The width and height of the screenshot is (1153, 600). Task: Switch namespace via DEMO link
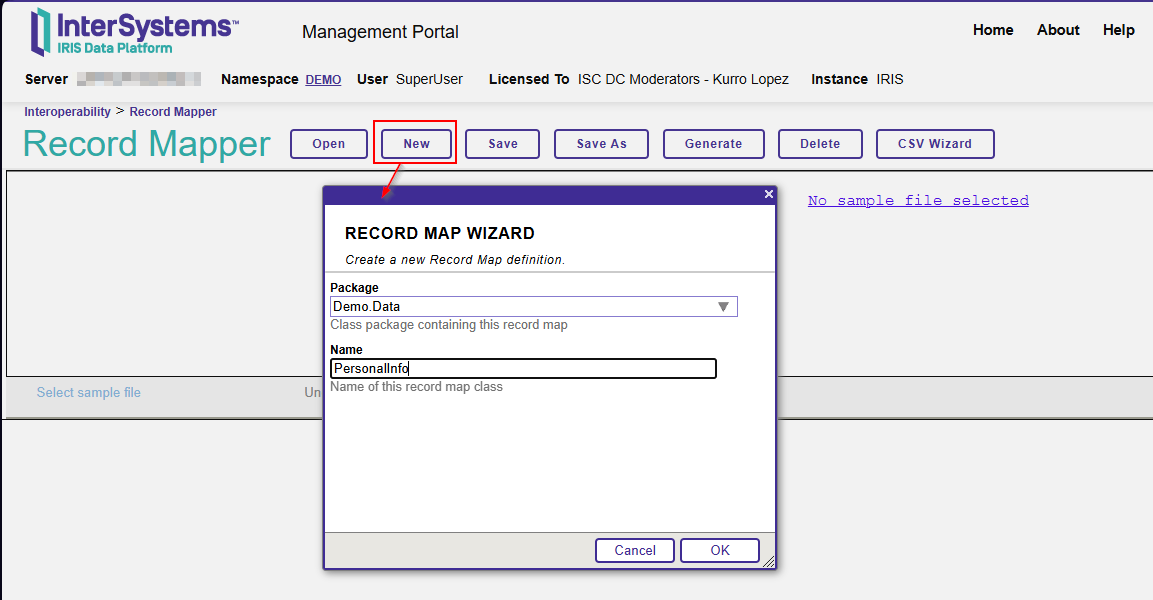click(x=323, y=80)
